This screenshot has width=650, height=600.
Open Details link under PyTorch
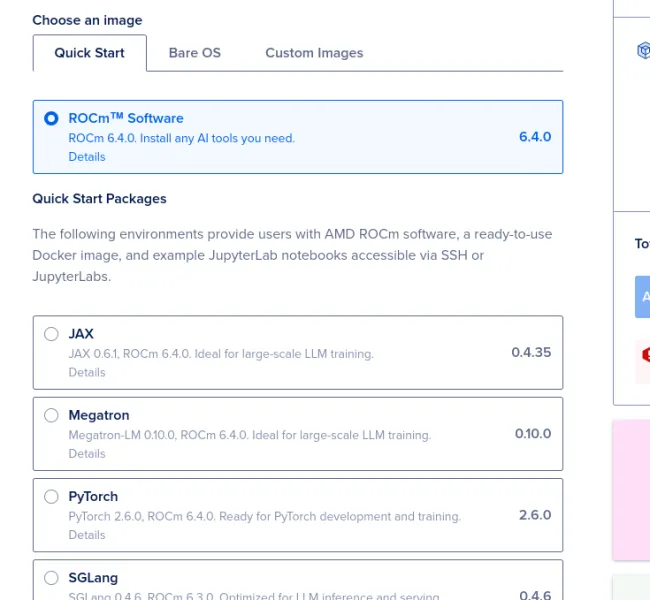coord(87,535)
